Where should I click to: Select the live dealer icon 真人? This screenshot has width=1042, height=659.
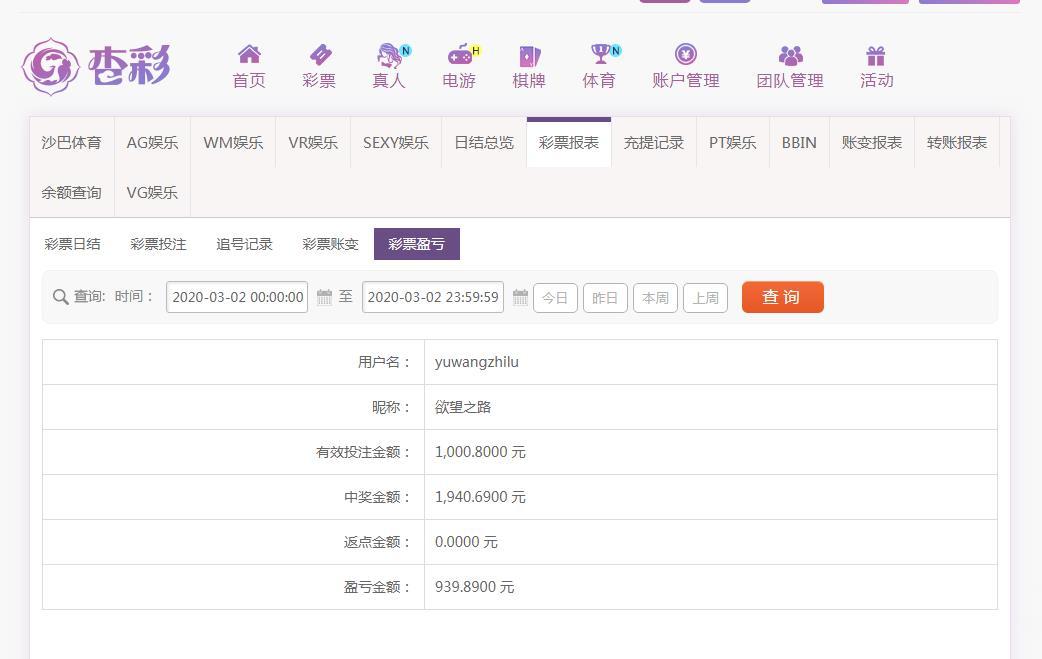388,55
